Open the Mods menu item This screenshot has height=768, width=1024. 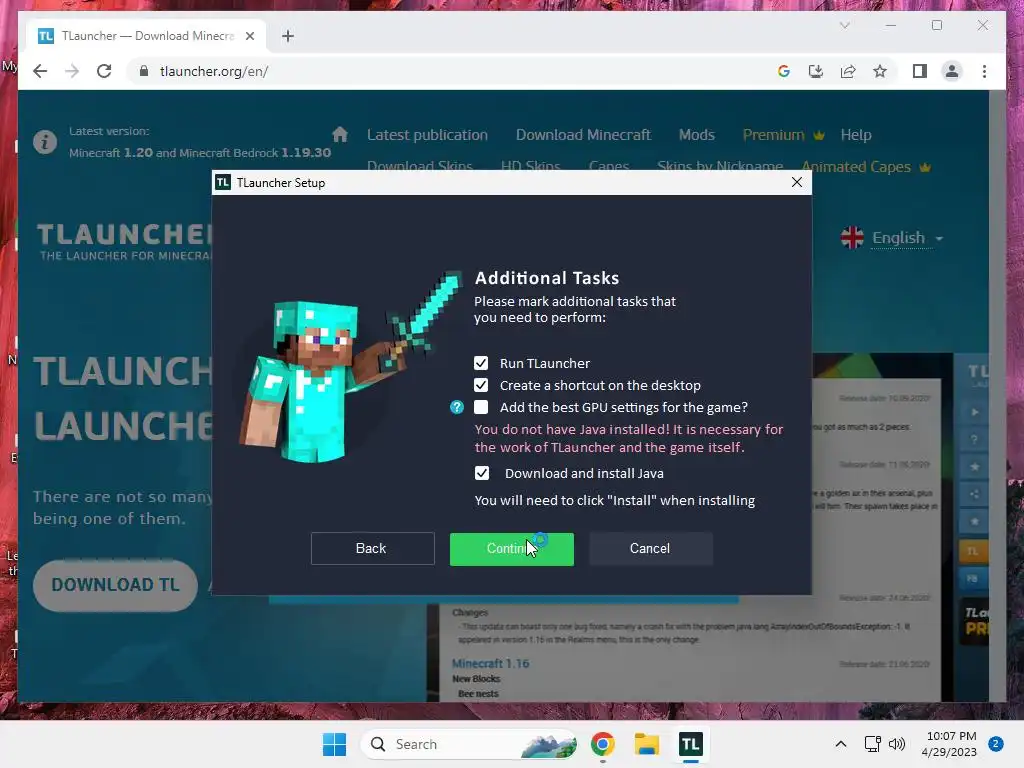[x=697, y=135]
